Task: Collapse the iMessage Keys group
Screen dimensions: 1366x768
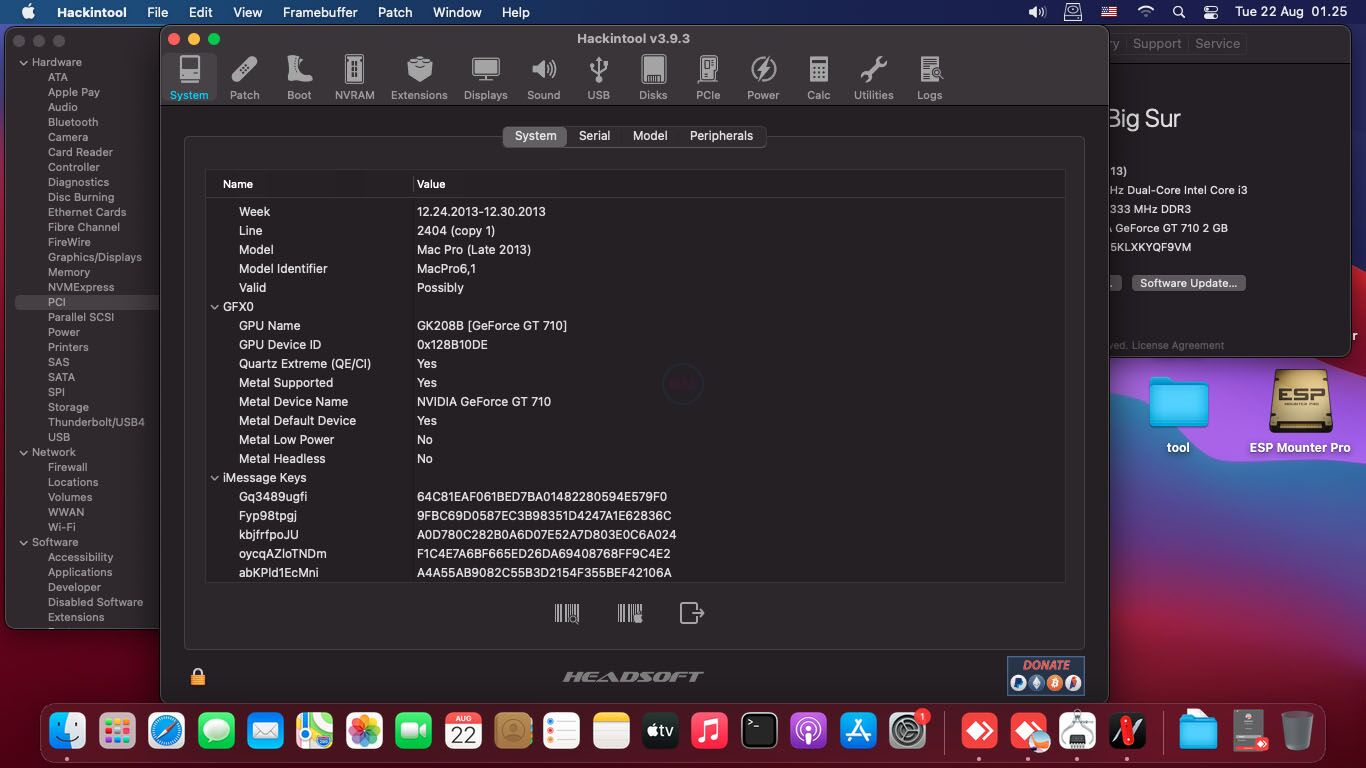Action: click(x=215, y=478)
